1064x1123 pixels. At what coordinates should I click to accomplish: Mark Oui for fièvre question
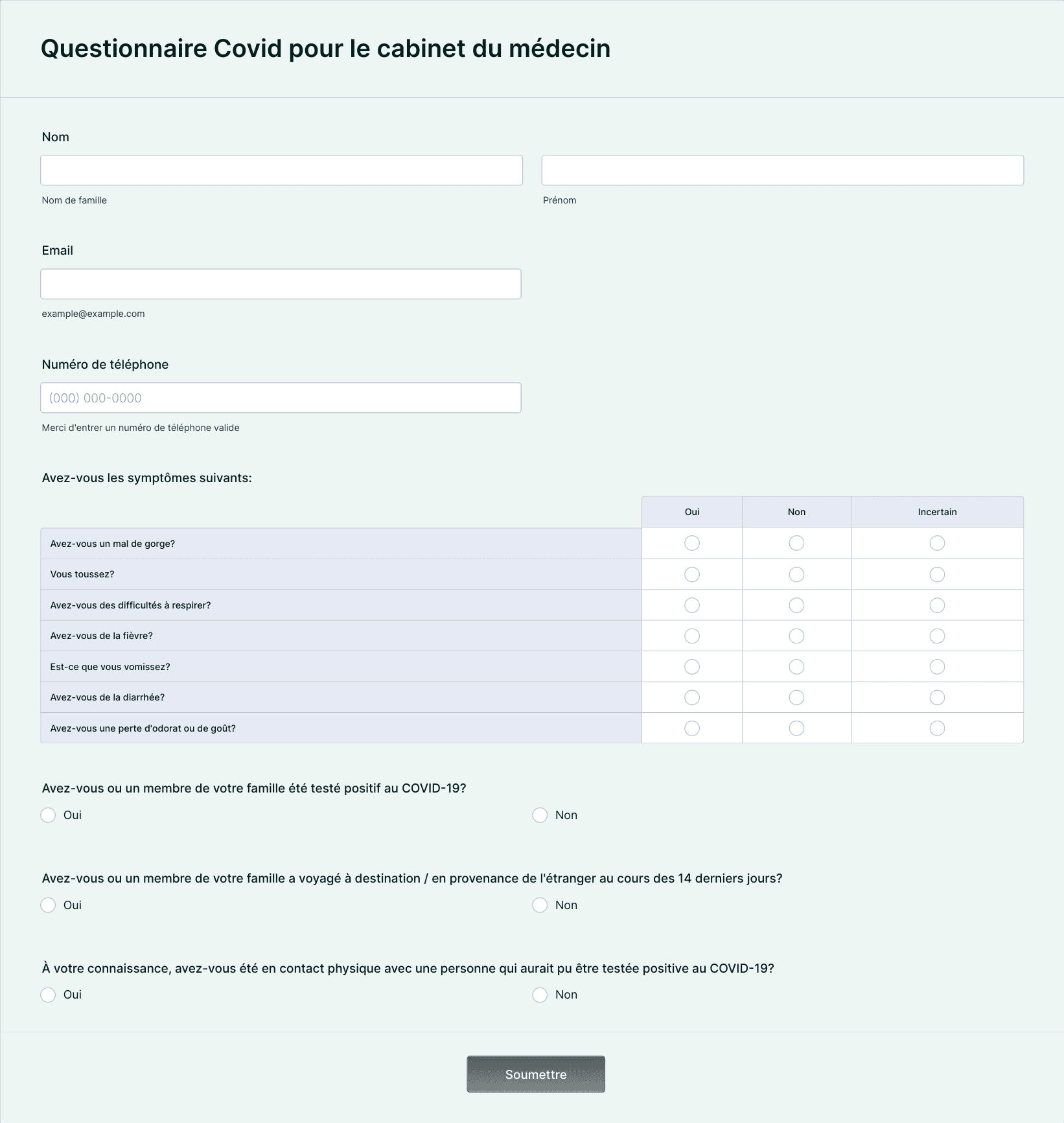pos(692,636)
